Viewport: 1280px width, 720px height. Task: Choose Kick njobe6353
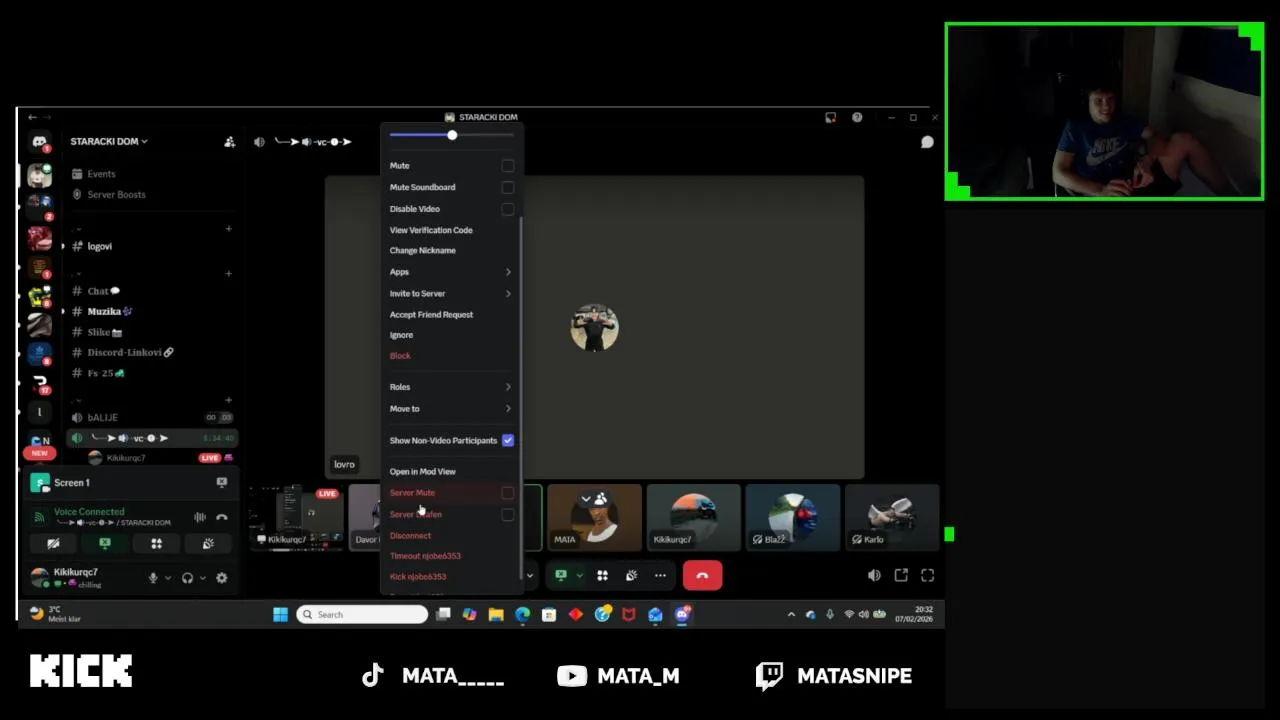418,577
